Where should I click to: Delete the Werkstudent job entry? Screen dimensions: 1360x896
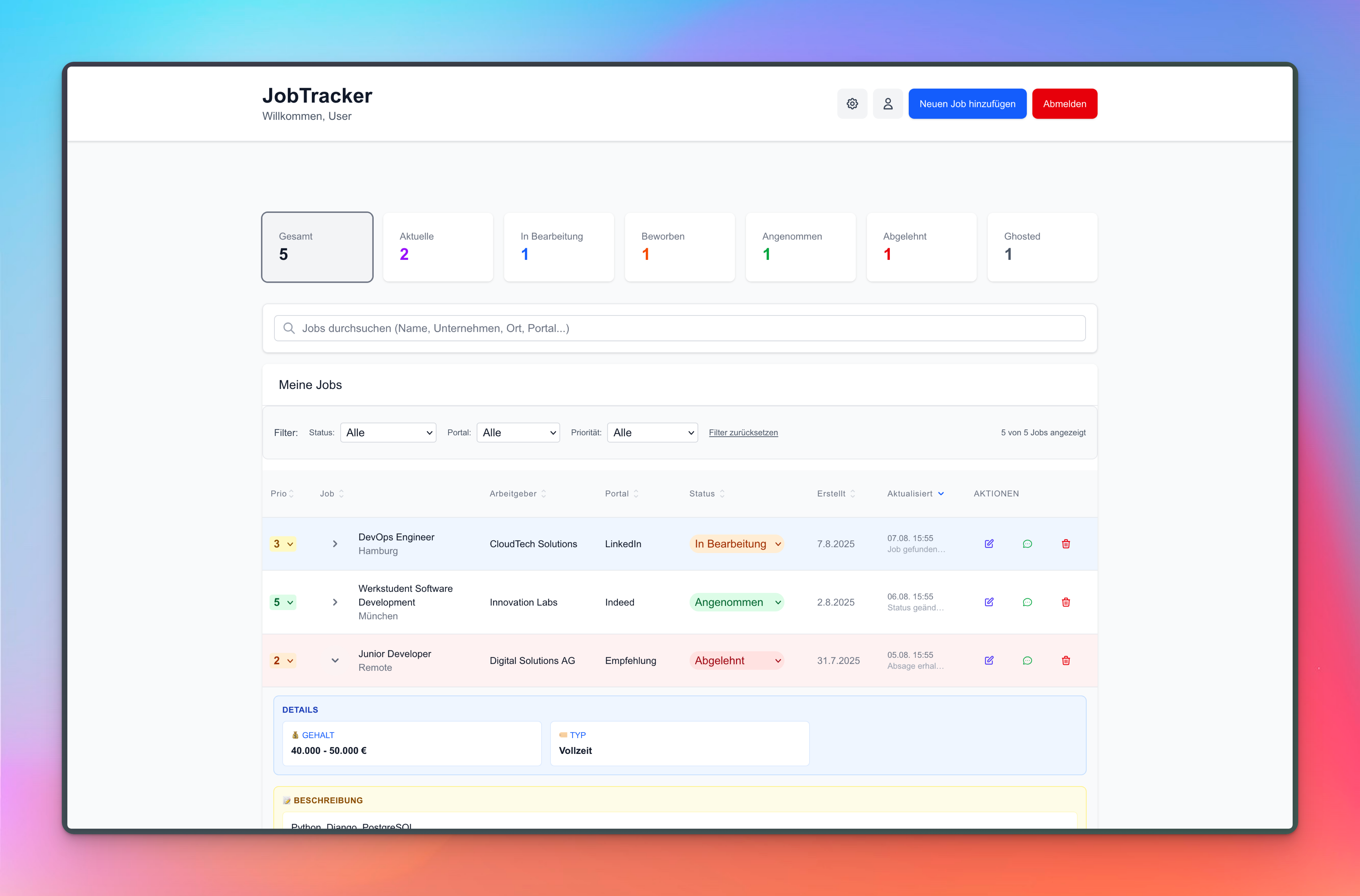(1065, 602)
